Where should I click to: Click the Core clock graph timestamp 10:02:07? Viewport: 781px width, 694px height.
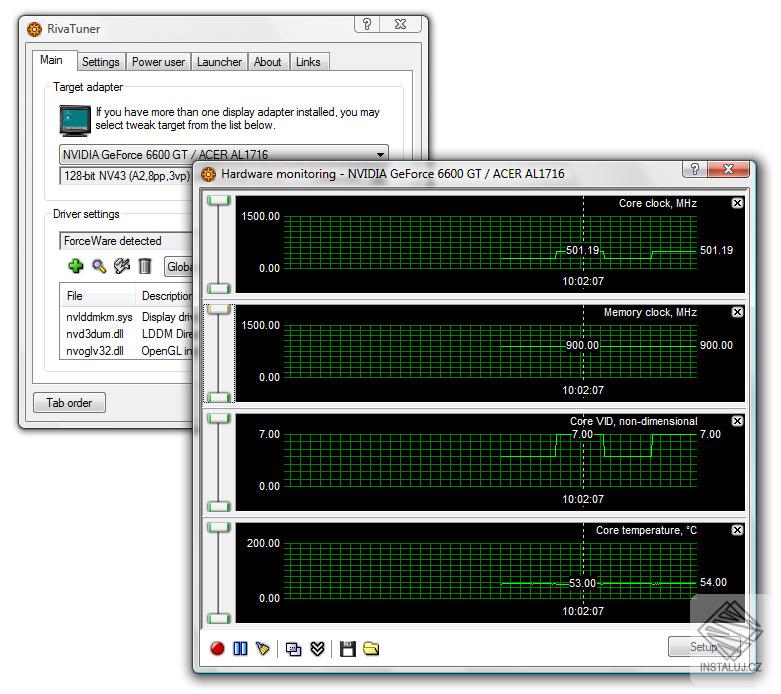[x=583, y=281]
